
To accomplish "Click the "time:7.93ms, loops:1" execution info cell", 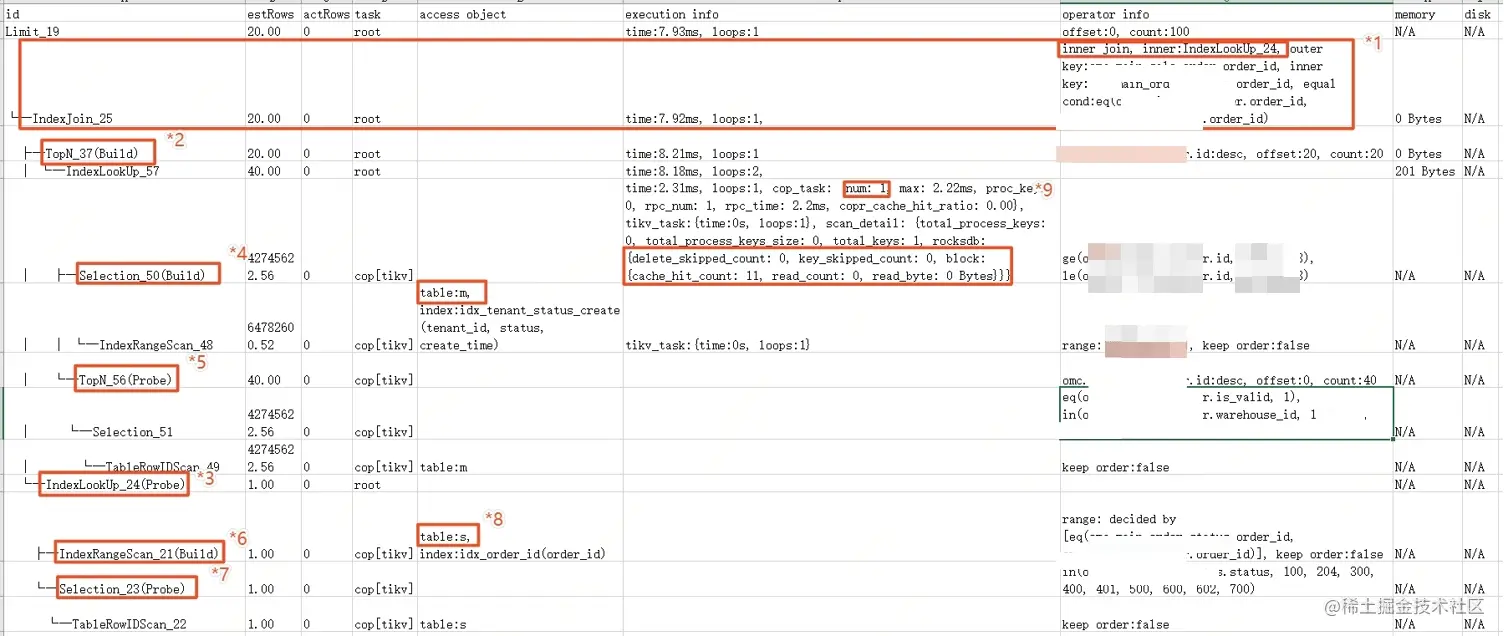I will [x=840, y=31].
